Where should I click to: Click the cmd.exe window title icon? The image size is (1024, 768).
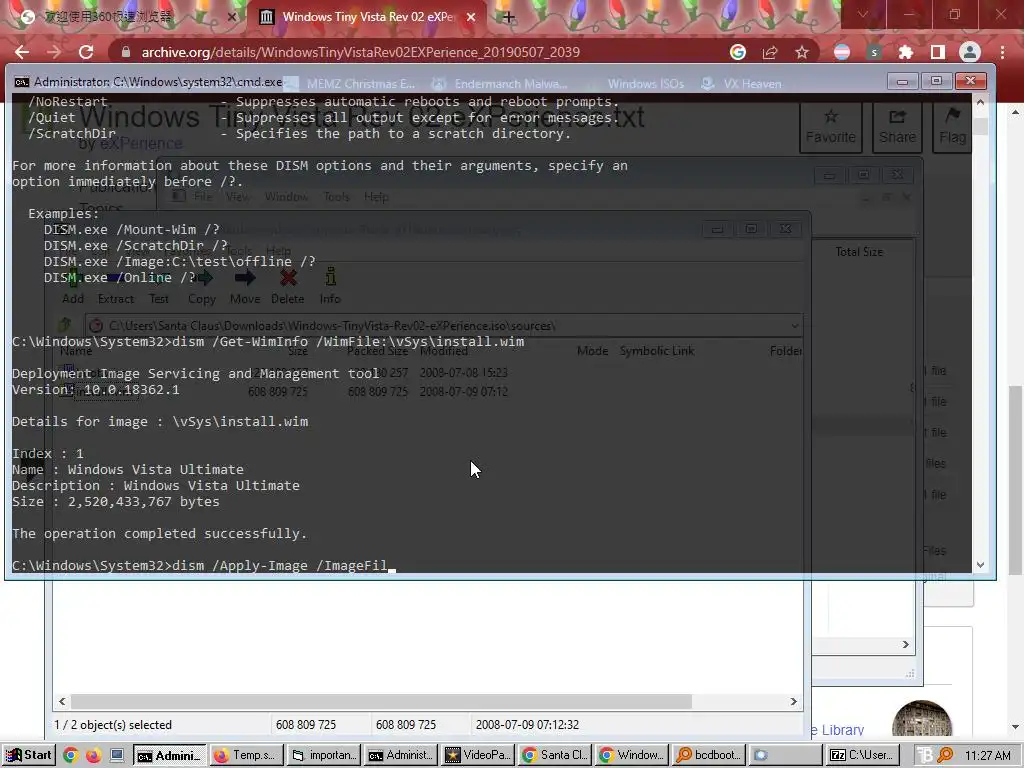22,82
